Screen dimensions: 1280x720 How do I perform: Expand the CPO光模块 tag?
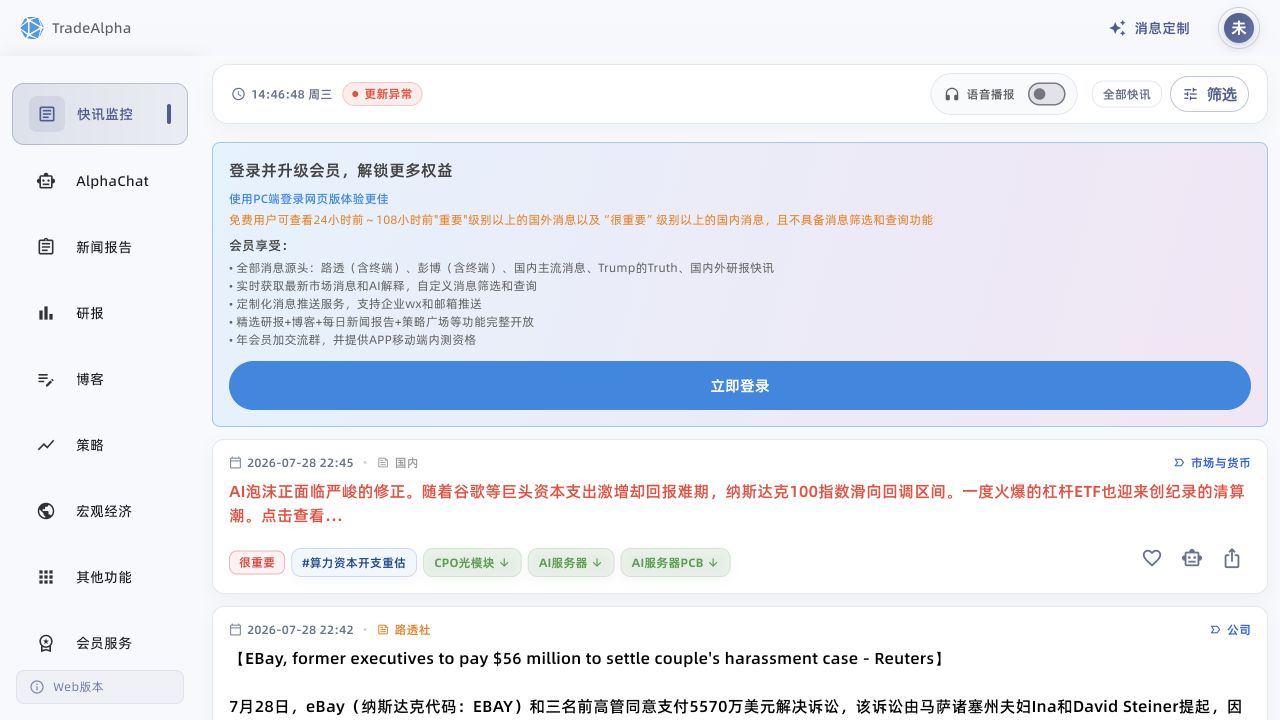(472, 563)
